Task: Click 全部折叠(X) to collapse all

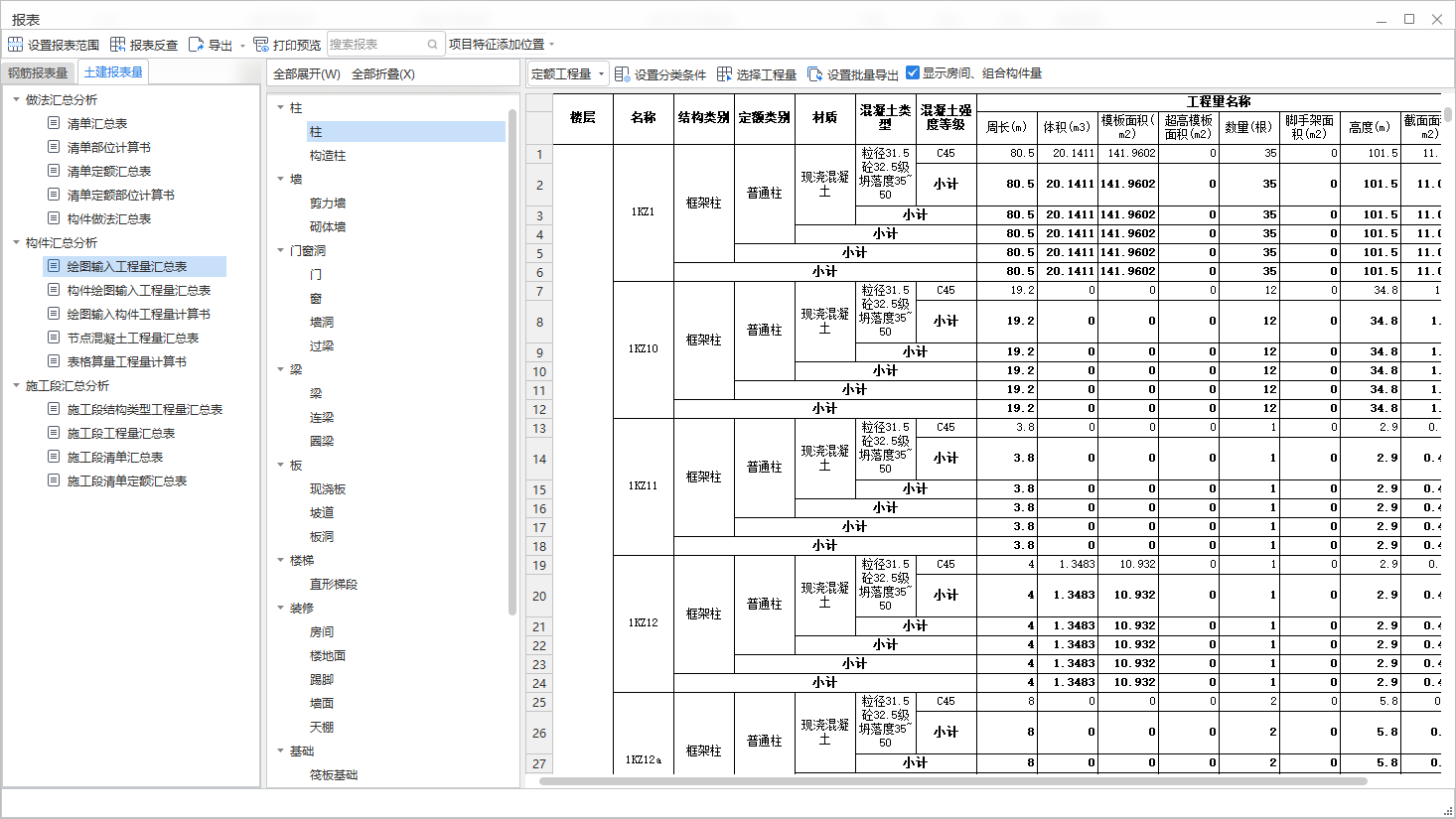Action: pos(383,74)
